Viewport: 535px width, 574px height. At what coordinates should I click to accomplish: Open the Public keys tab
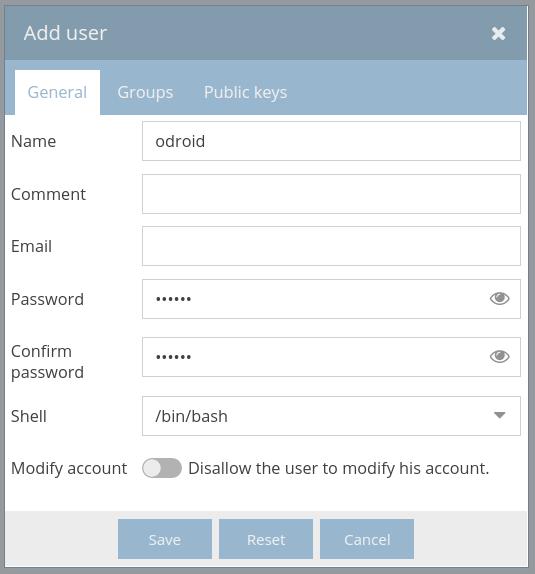(x=246, y=92)
